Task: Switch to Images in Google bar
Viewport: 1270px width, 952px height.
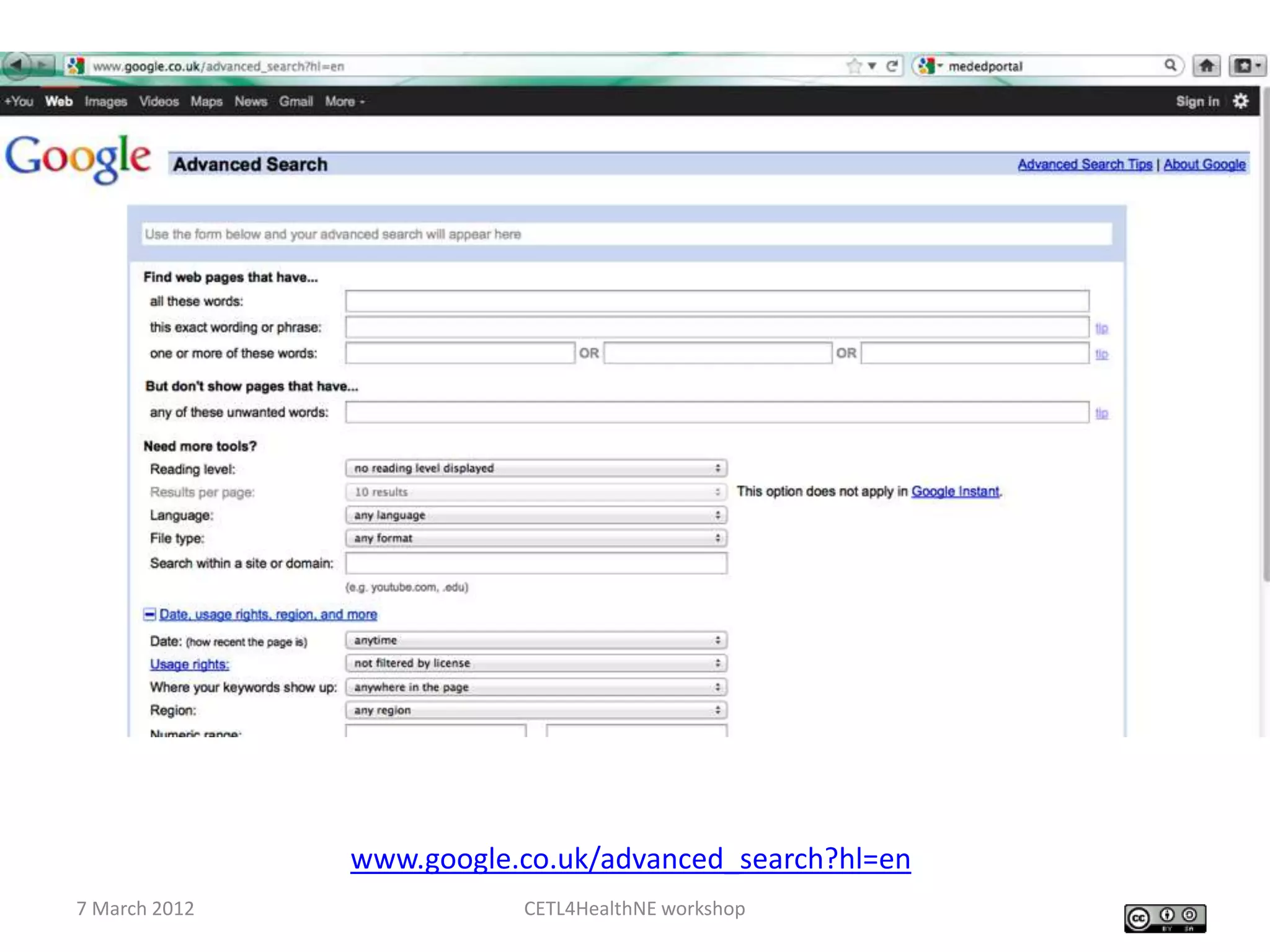Action: [105, 102]
